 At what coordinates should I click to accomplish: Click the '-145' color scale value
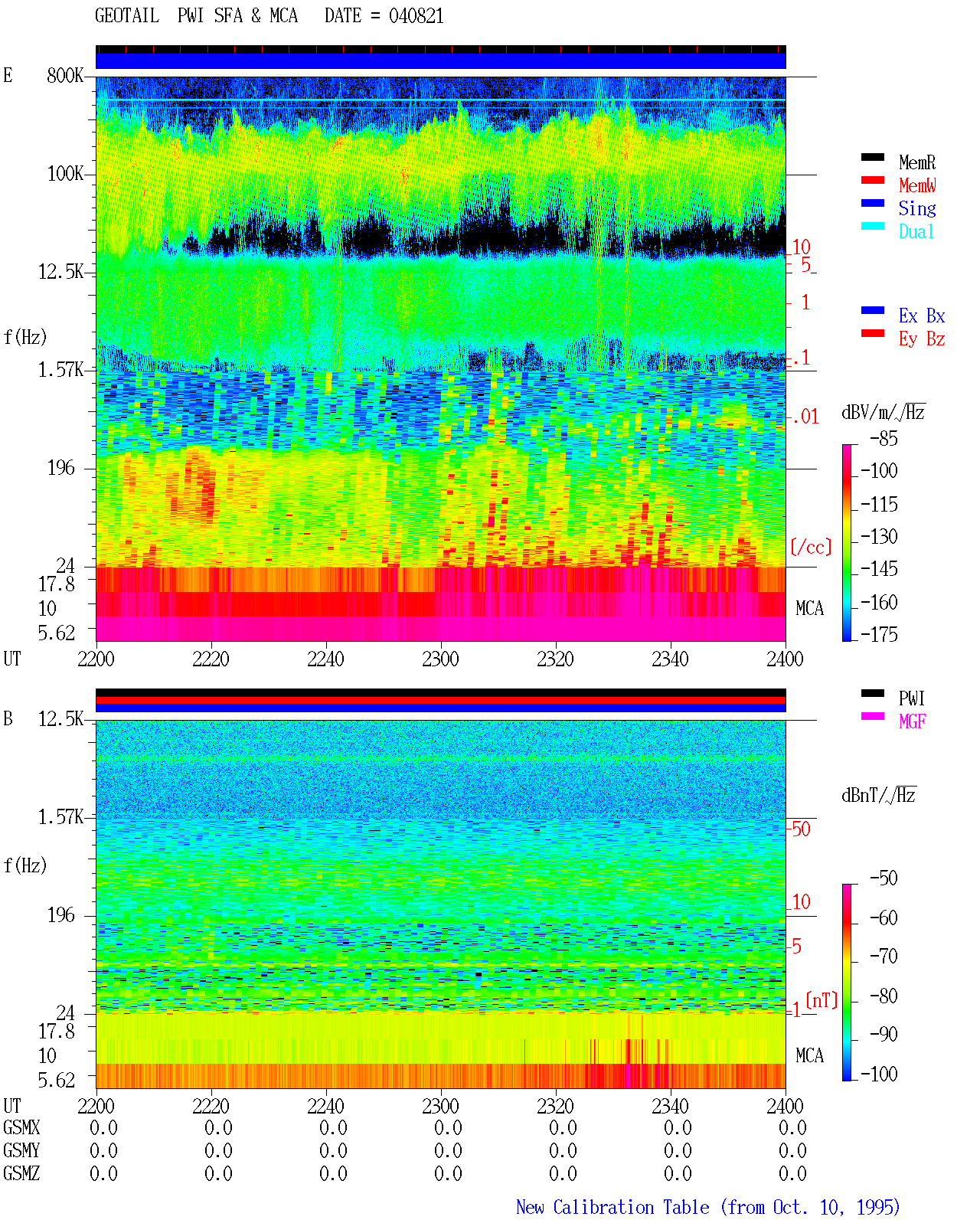pyautogui.click(x=879, y=569)
